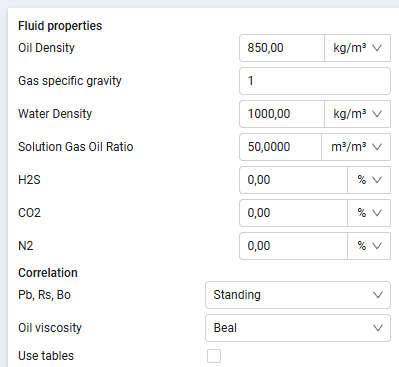Edit the N2 percentage field

(293, 246)
